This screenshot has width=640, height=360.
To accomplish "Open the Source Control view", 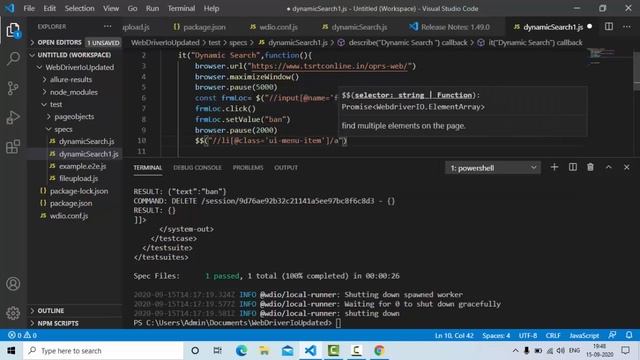I will tap(13, 88).
